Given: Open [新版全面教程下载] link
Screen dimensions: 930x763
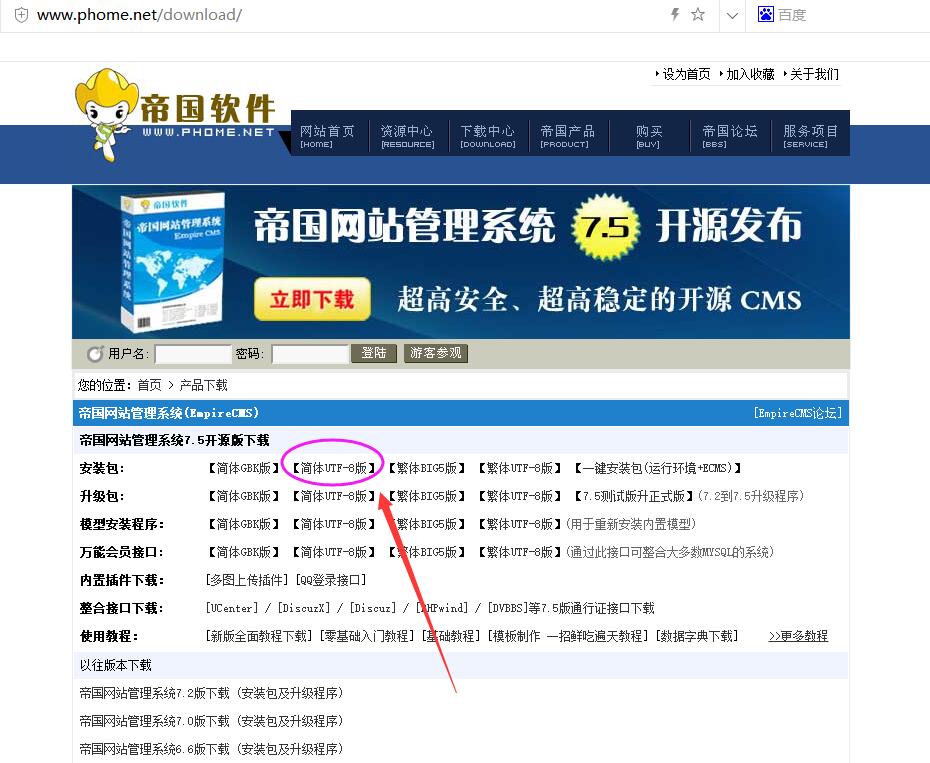Looking at the screenshot, I should (x=259, y=636).
